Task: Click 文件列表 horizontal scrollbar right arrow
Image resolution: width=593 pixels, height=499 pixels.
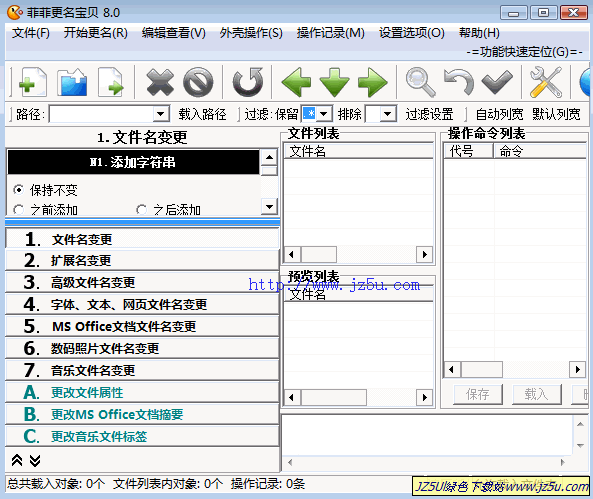Action: pos(424,254)
